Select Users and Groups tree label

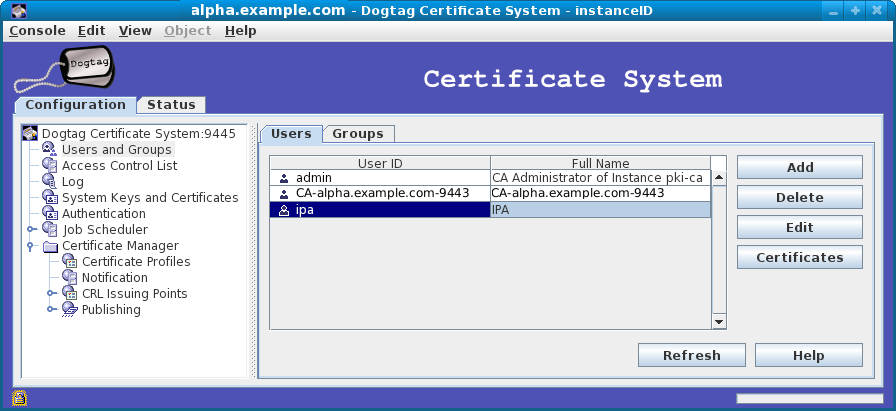point(117,150)
